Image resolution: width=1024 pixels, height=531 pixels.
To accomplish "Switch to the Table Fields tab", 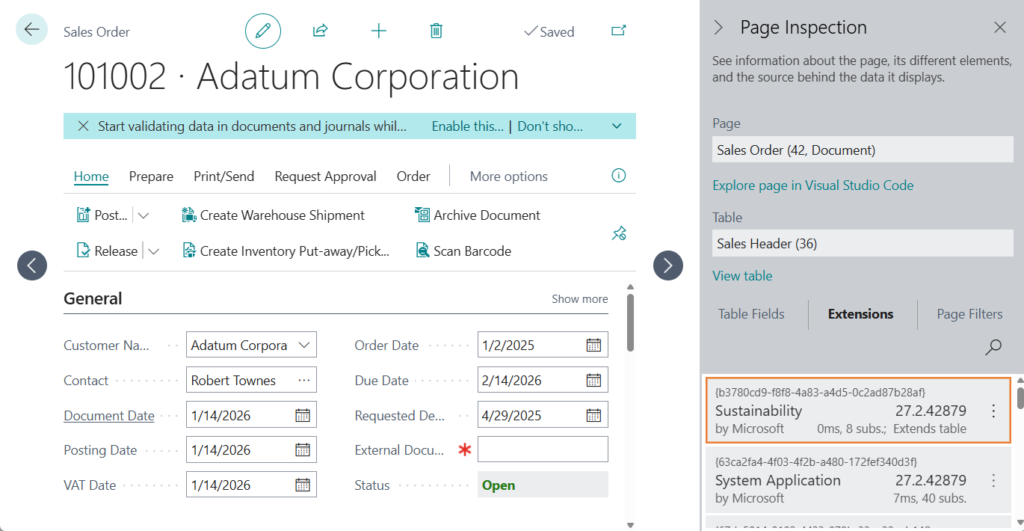I will (751, 314).
